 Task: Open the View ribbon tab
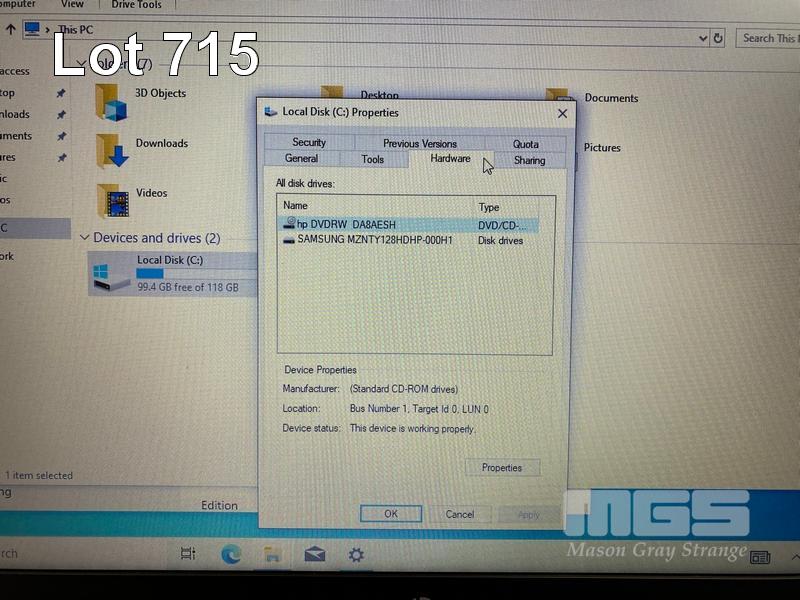tap(72, 4)
